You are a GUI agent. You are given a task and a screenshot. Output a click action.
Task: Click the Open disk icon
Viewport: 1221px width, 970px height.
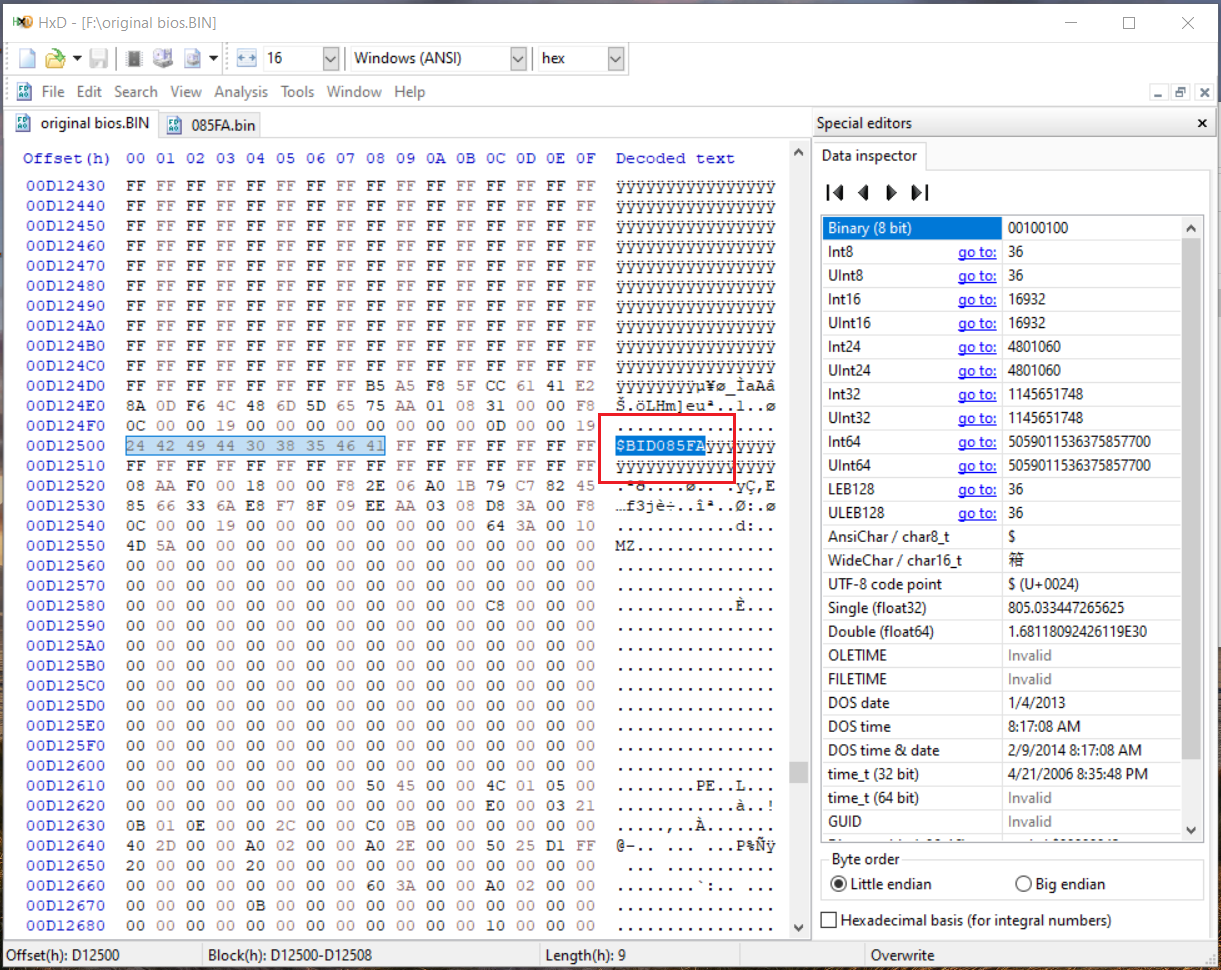162,58
